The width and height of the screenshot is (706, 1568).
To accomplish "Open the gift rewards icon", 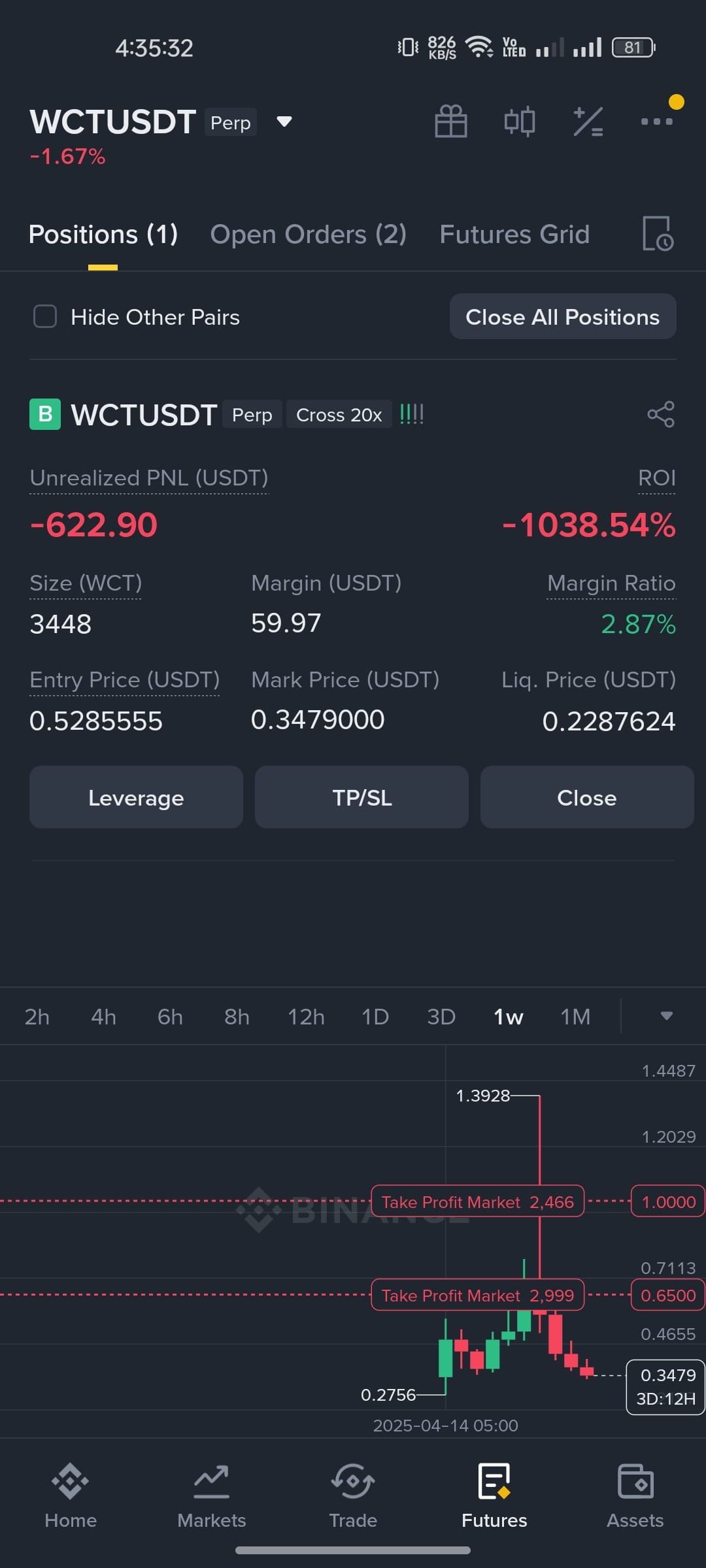I will tap(451, 122).
